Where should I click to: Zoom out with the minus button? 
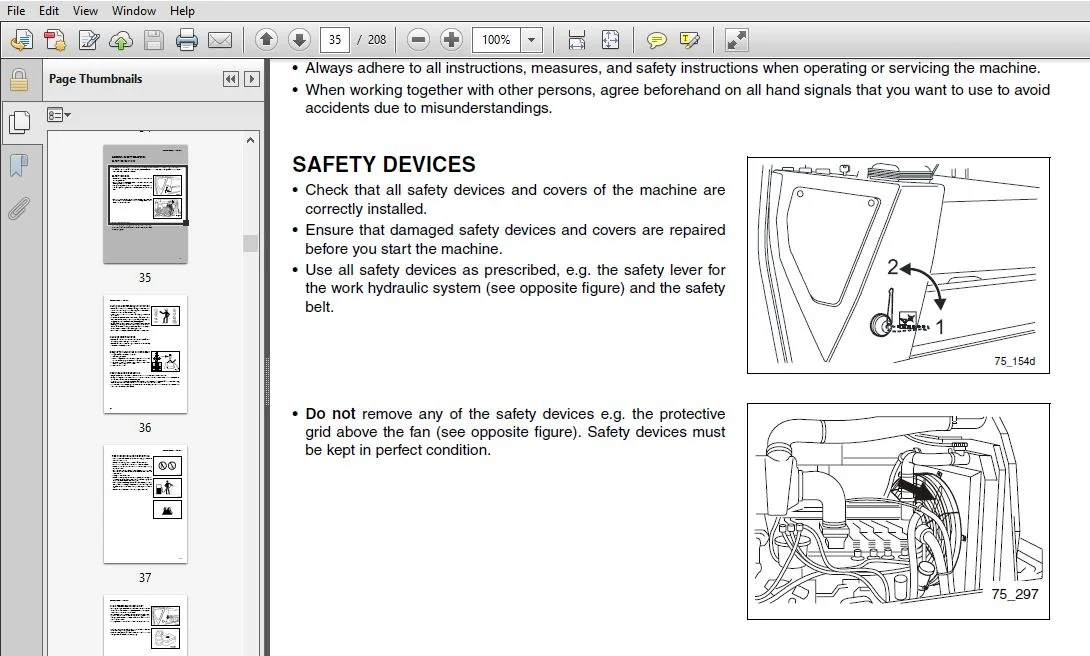418,40
